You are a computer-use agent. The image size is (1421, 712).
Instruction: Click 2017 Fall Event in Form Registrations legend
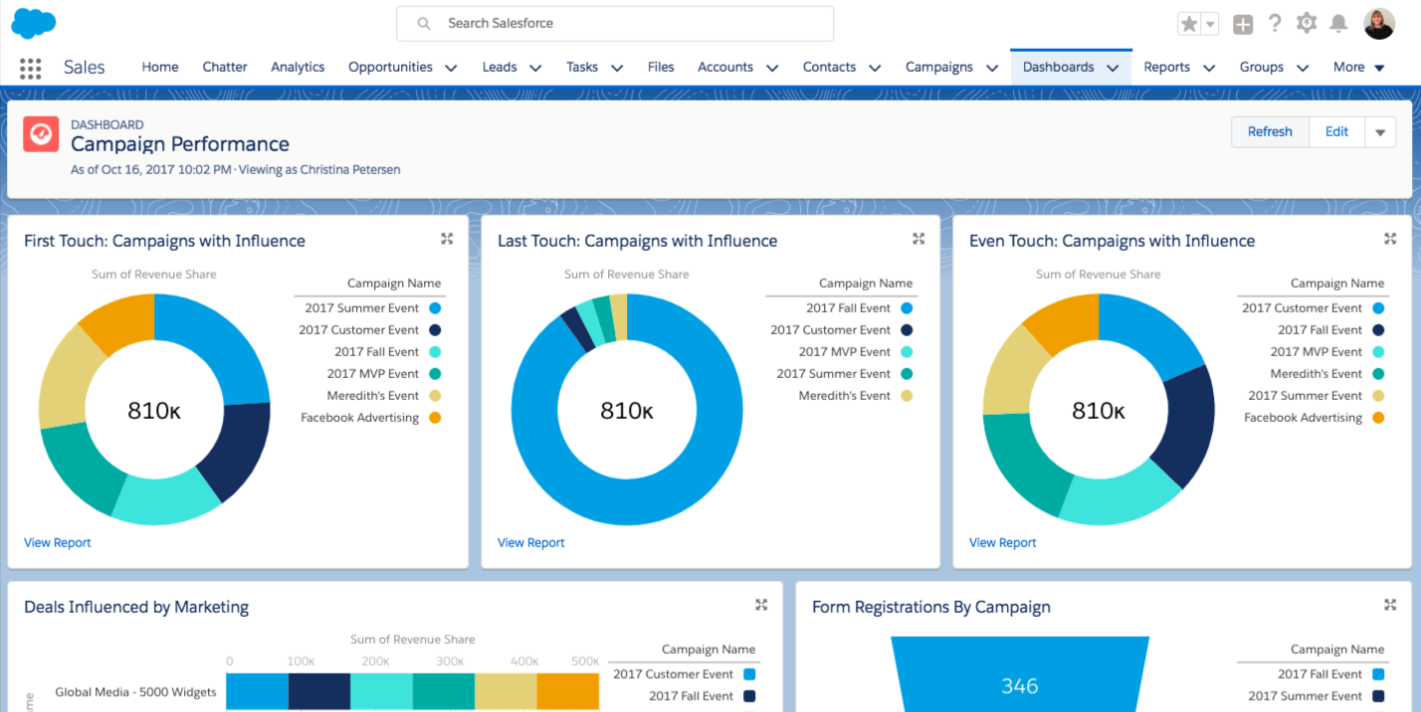coord(1320,674)
